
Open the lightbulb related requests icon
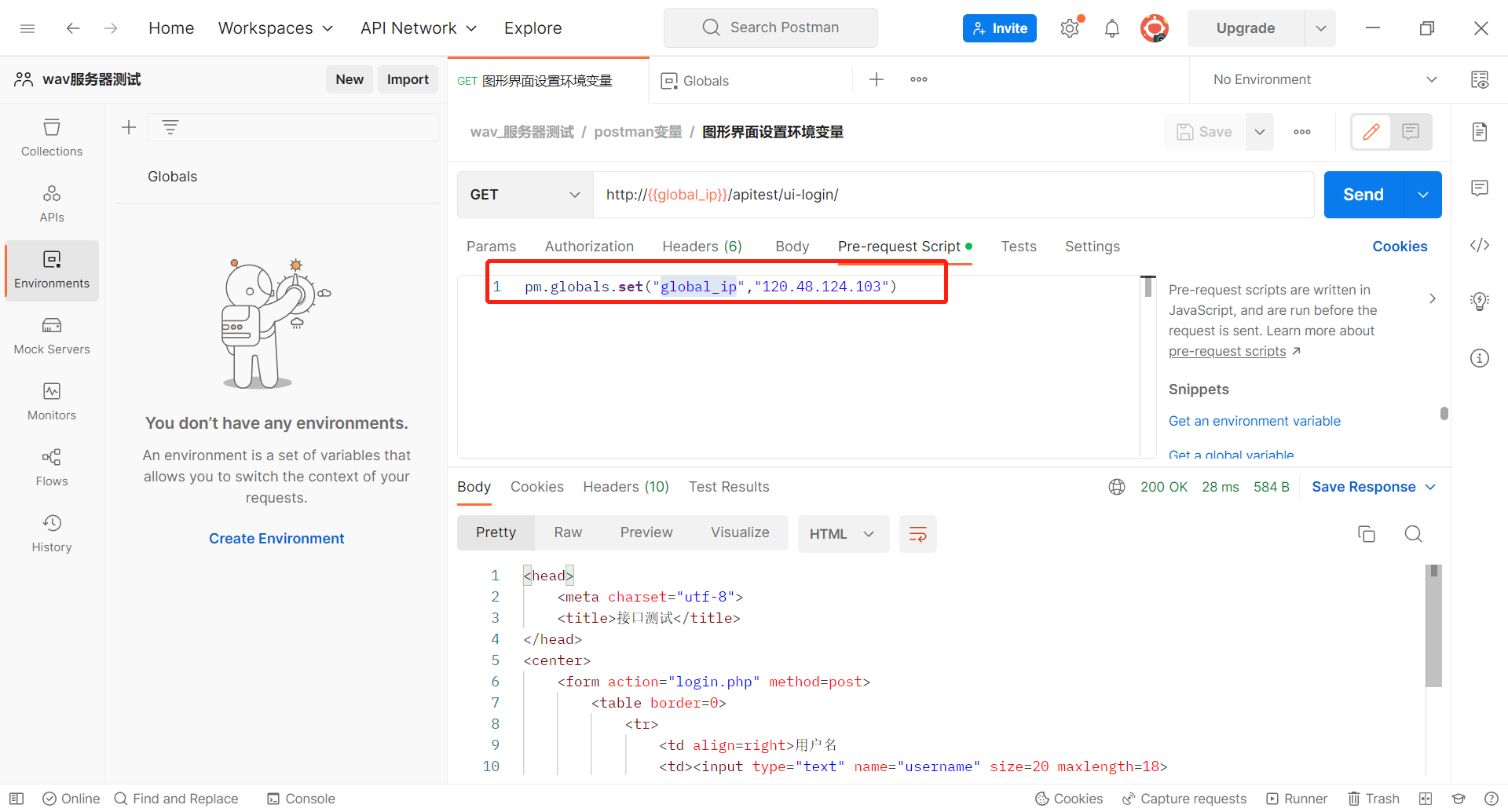1480,302
